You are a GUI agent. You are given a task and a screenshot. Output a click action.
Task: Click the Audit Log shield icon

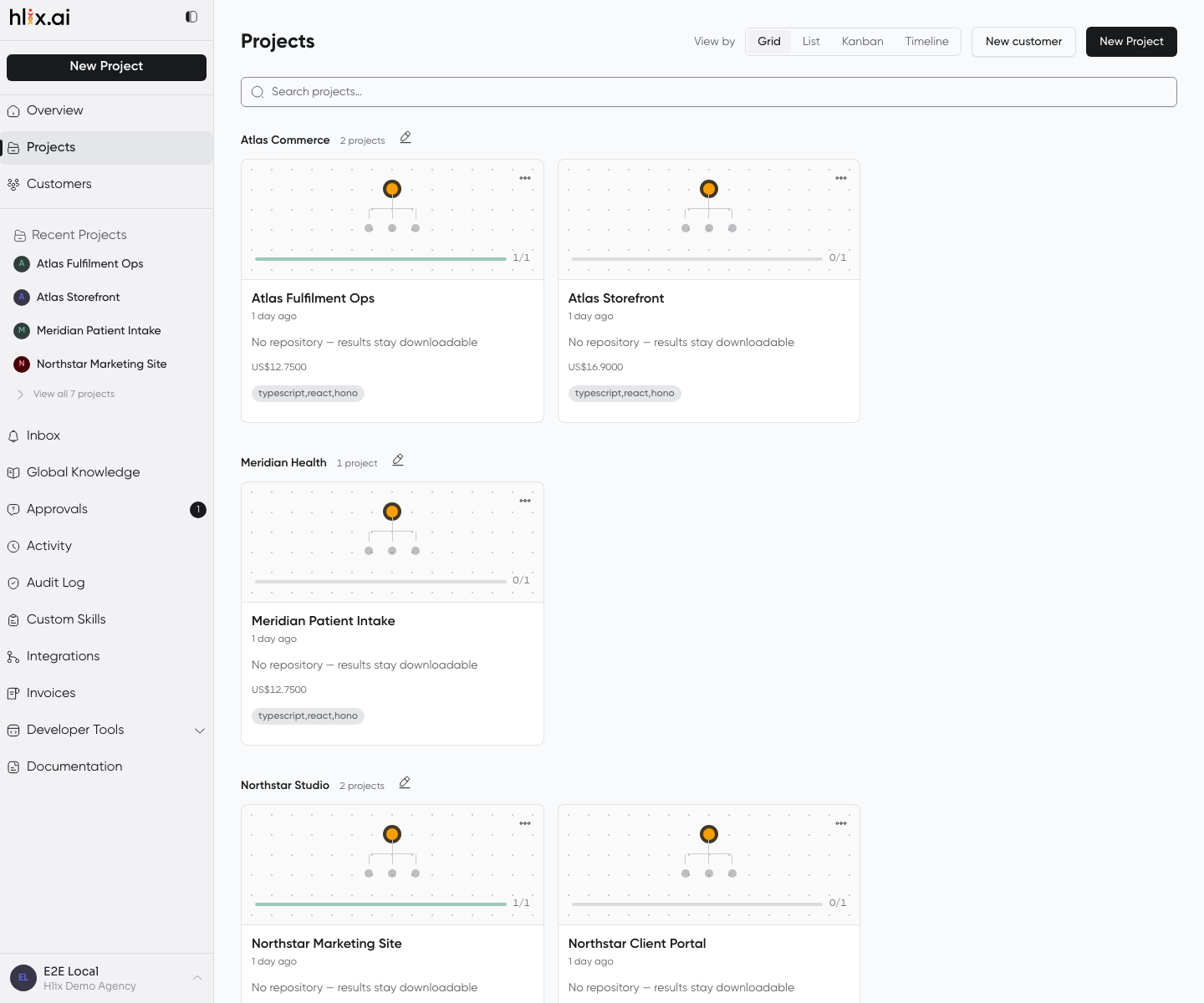click(13, 583)
